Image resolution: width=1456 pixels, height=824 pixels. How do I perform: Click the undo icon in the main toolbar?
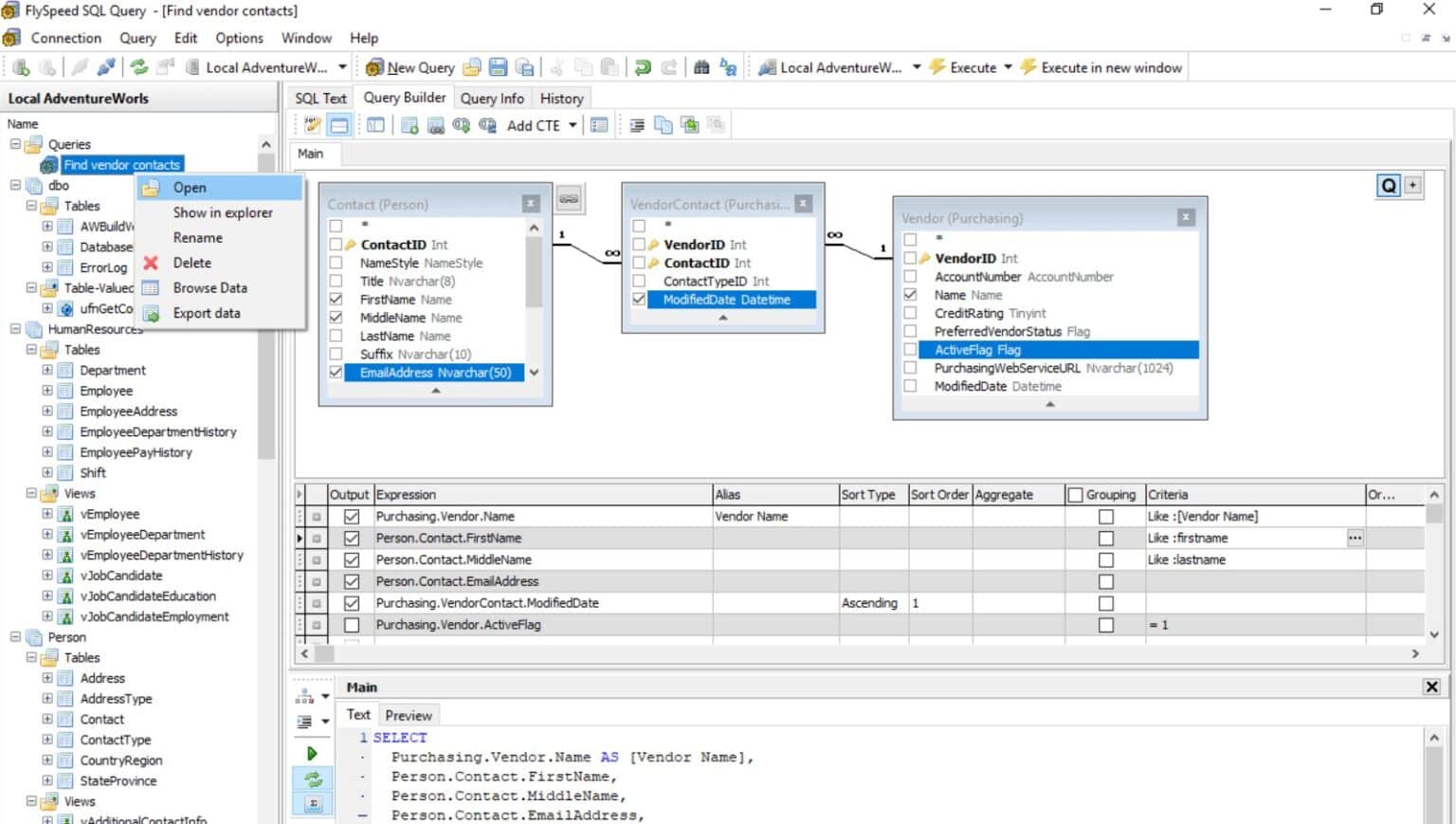[643, 66]
